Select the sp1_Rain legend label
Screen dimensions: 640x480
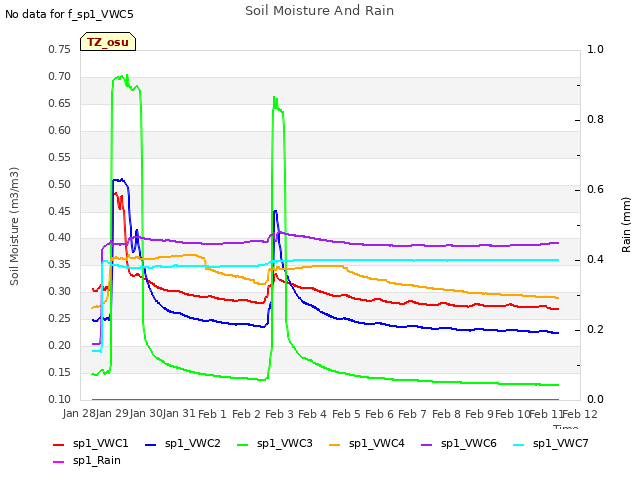click(x=97, y=460)
